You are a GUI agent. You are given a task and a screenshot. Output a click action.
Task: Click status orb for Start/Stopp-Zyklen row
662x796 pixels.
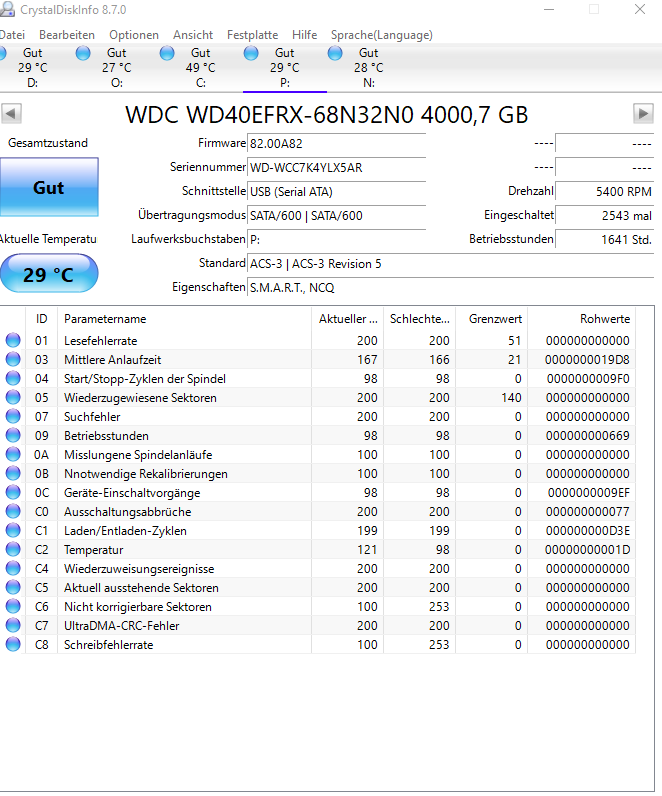13,378
